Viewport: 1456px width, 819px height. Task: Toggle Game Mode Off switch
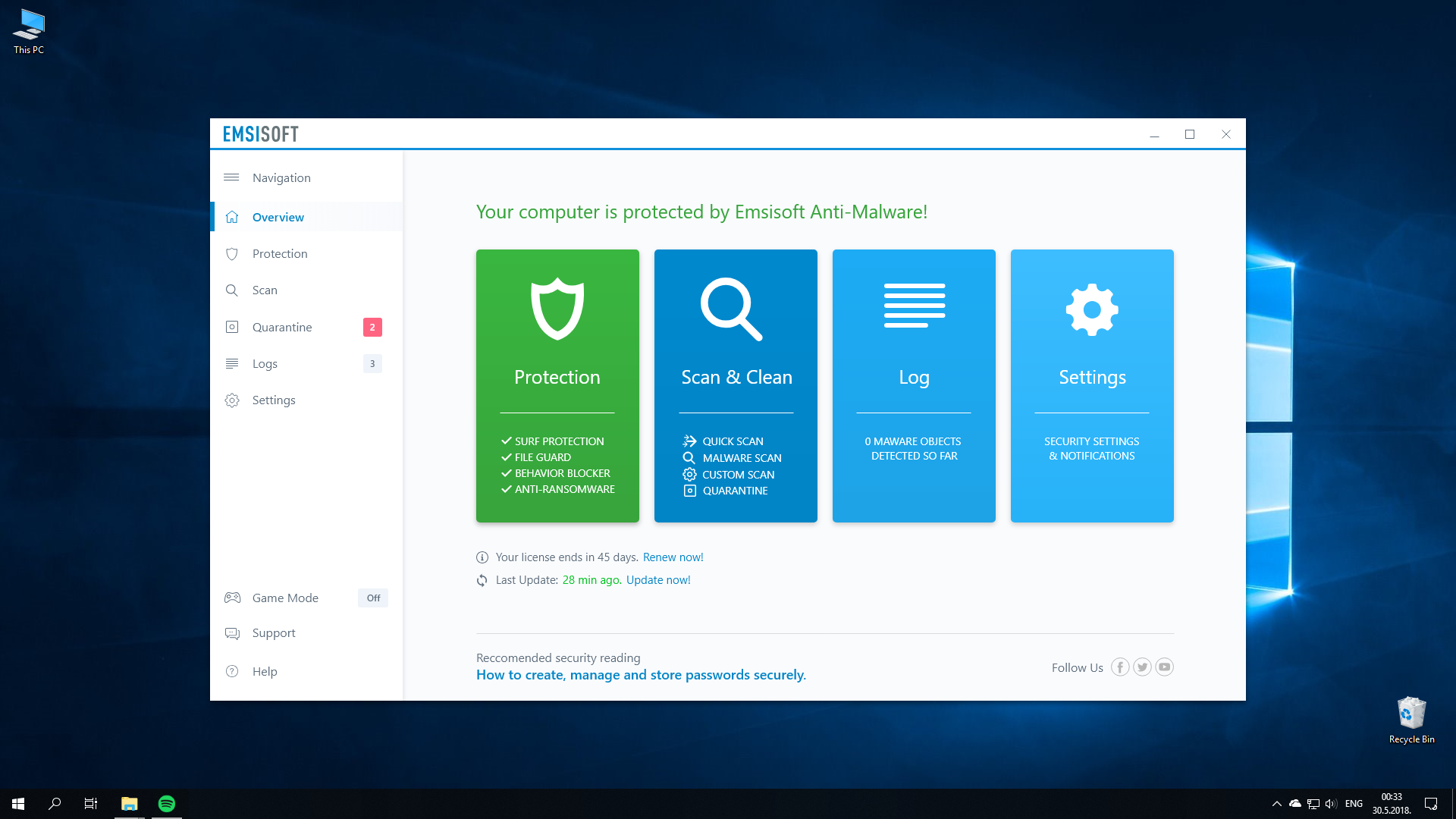(373, 598)
